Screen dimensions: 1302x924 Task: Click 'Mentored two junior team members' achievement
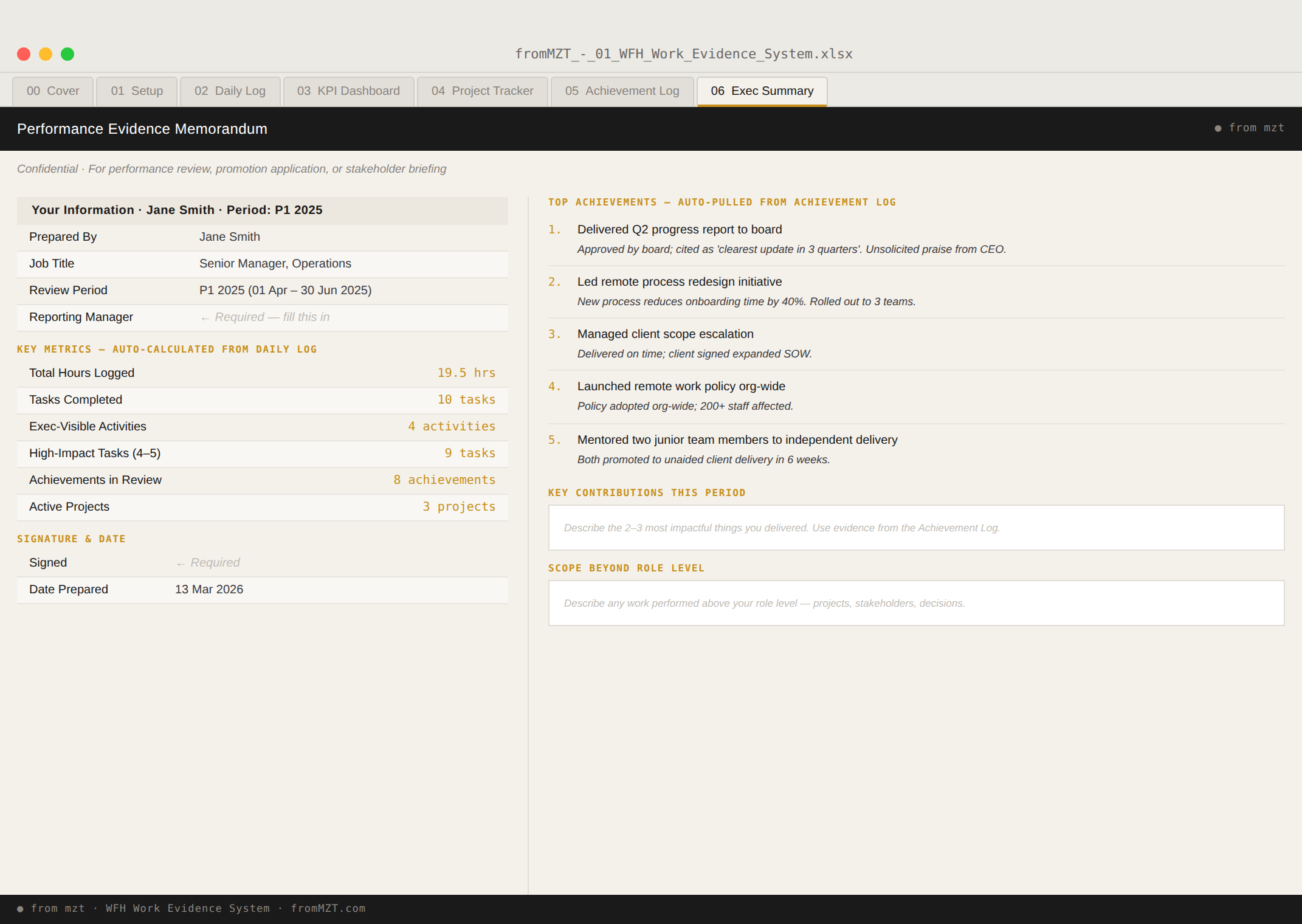pyautogui.click(x=737, y=440)
